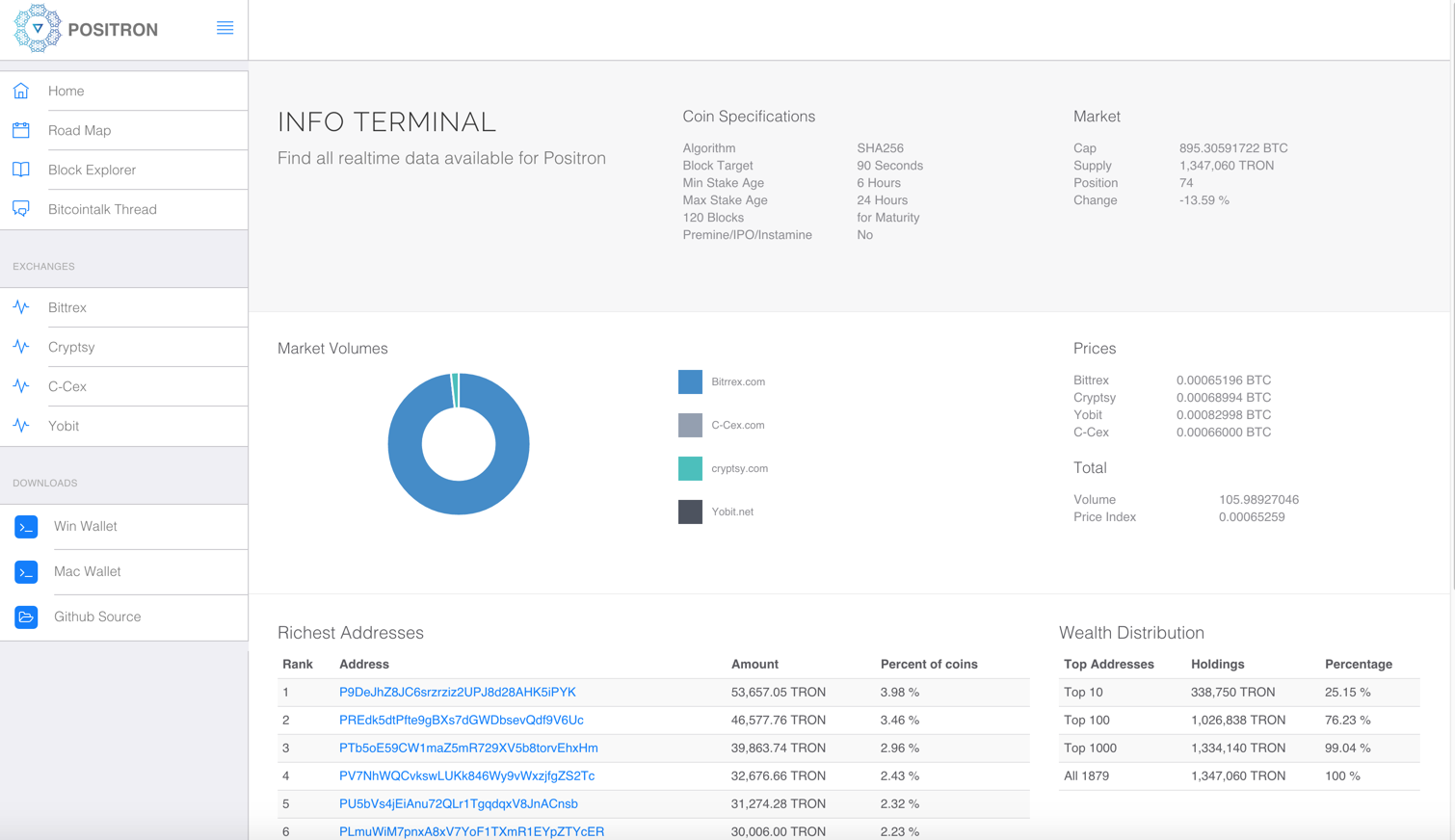Viewport: 1455px width, 840px height.
Task: Click the Bittrex pulse icon
Action: (x=21, y=307)
